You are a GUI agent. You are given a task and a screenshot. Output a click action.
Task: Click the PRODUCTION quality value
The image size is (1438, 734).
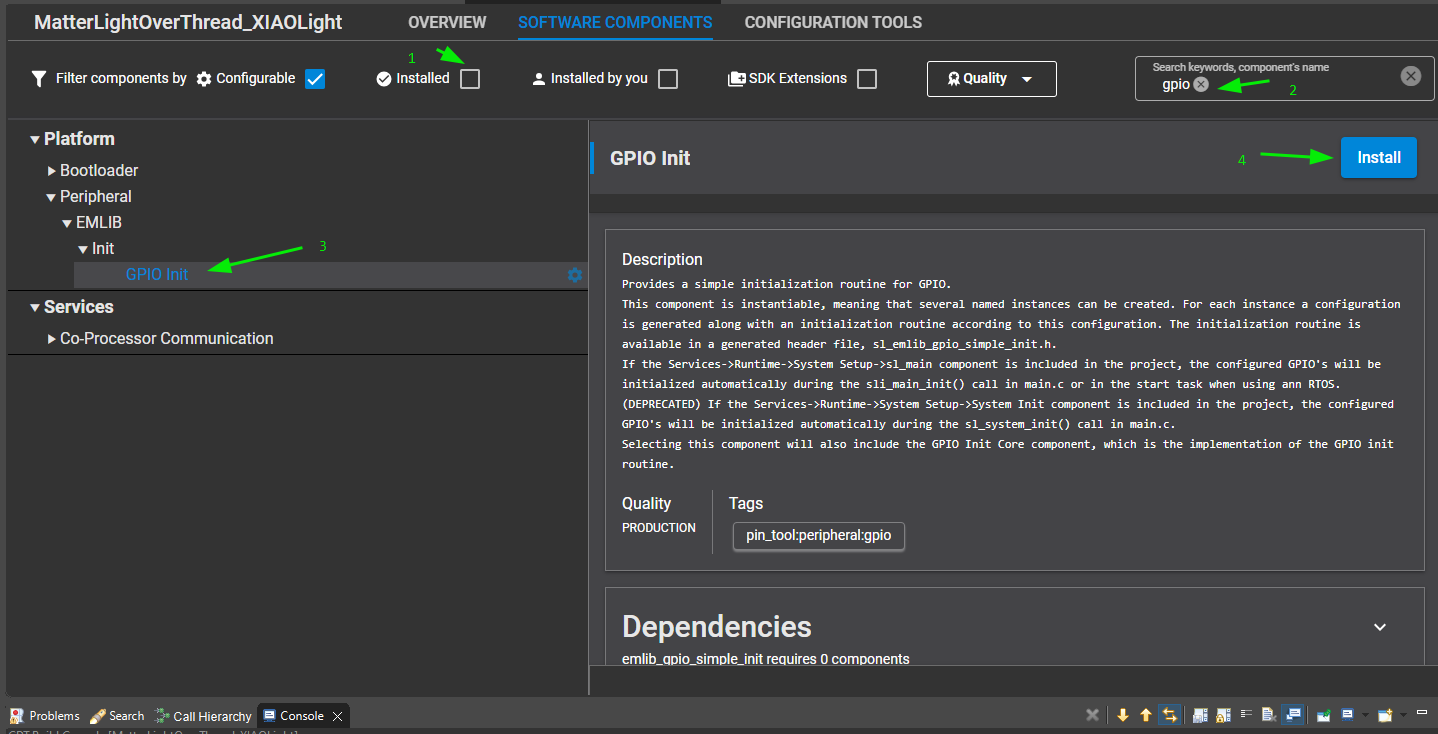click(659, 528)
